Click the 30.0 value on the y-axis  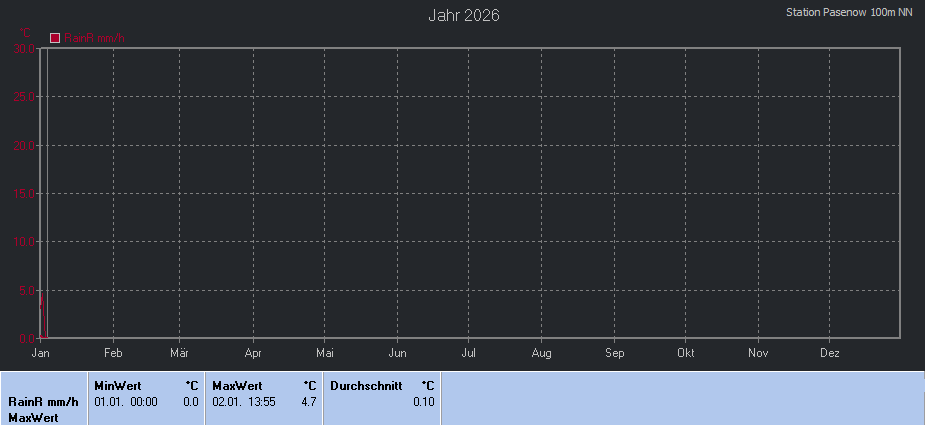[x=24, y=49]
